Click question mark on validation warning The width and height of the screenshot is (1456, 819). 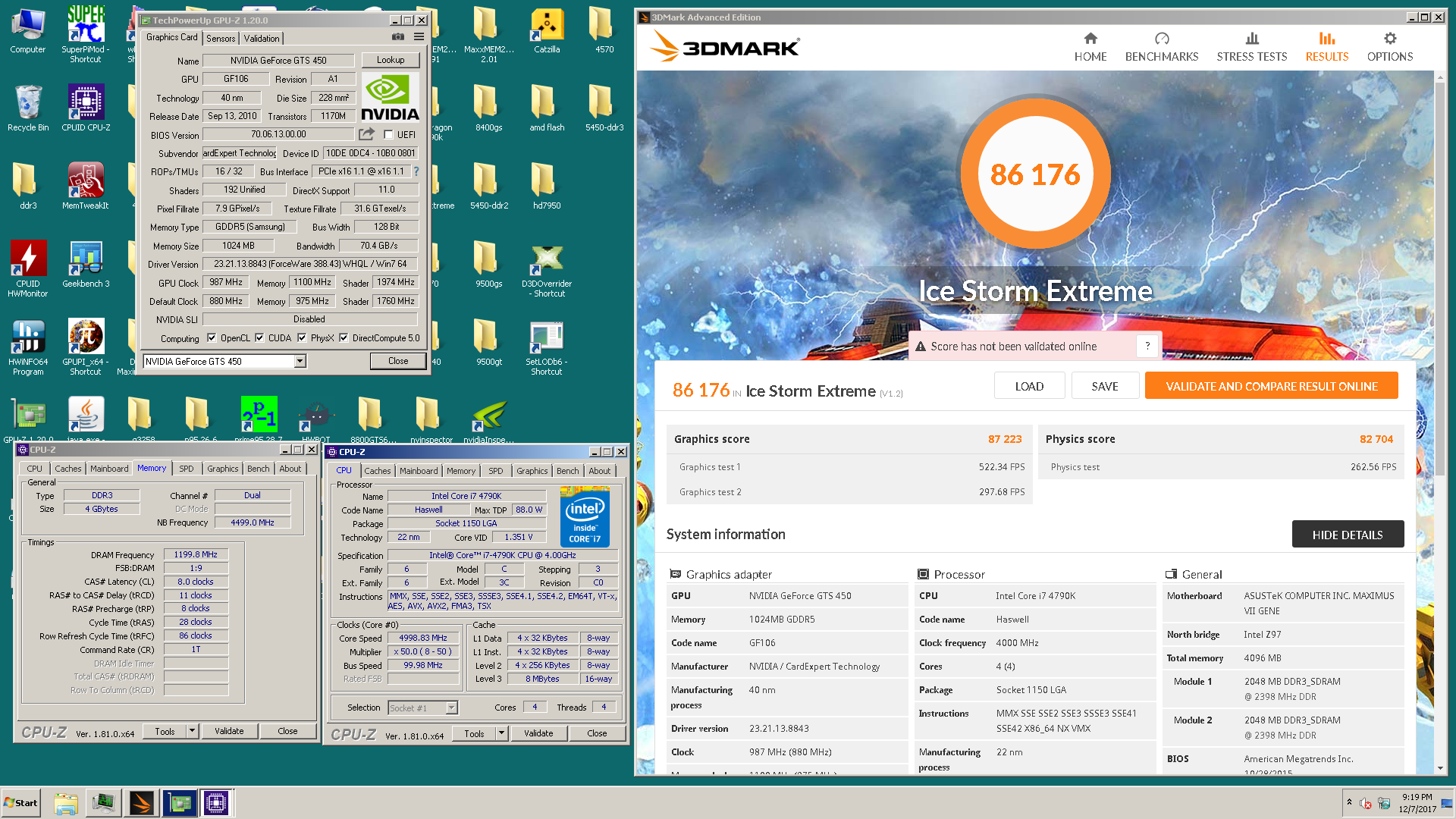tap(1147, 346)
